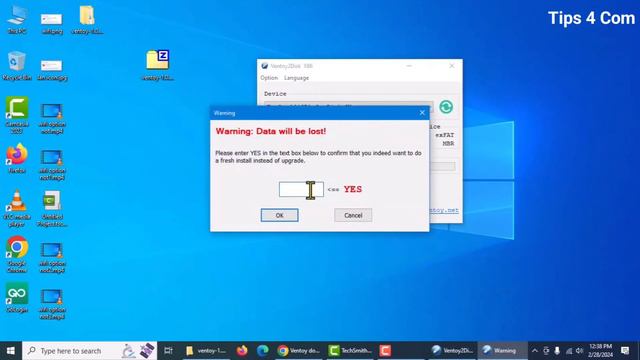Select the ventoy folder icon on desktop
Image resolution: width=640 pixels, height=360 pixels.
point(87,20)
